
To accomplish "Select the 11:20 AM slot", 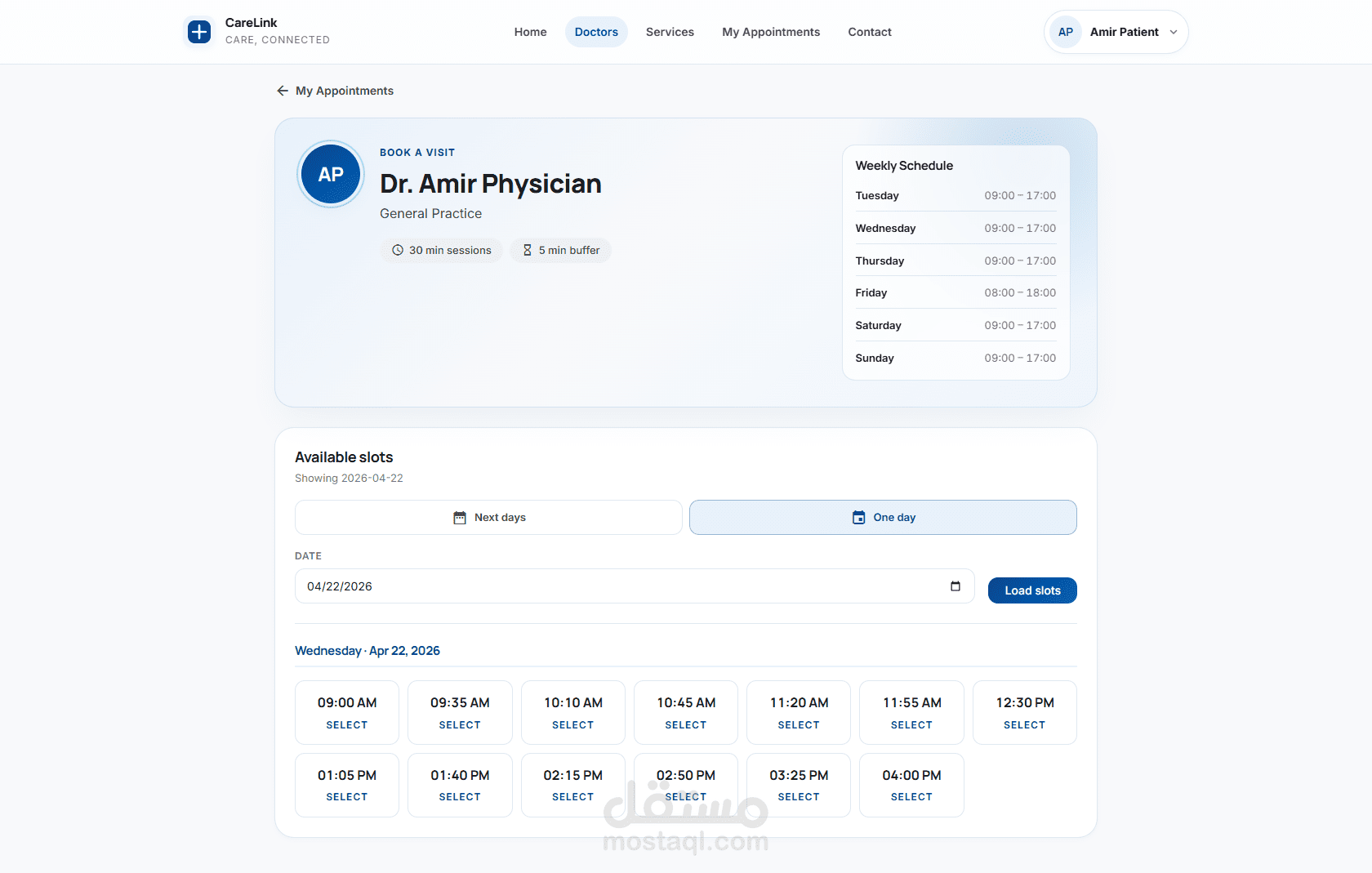I will point(799,712).
